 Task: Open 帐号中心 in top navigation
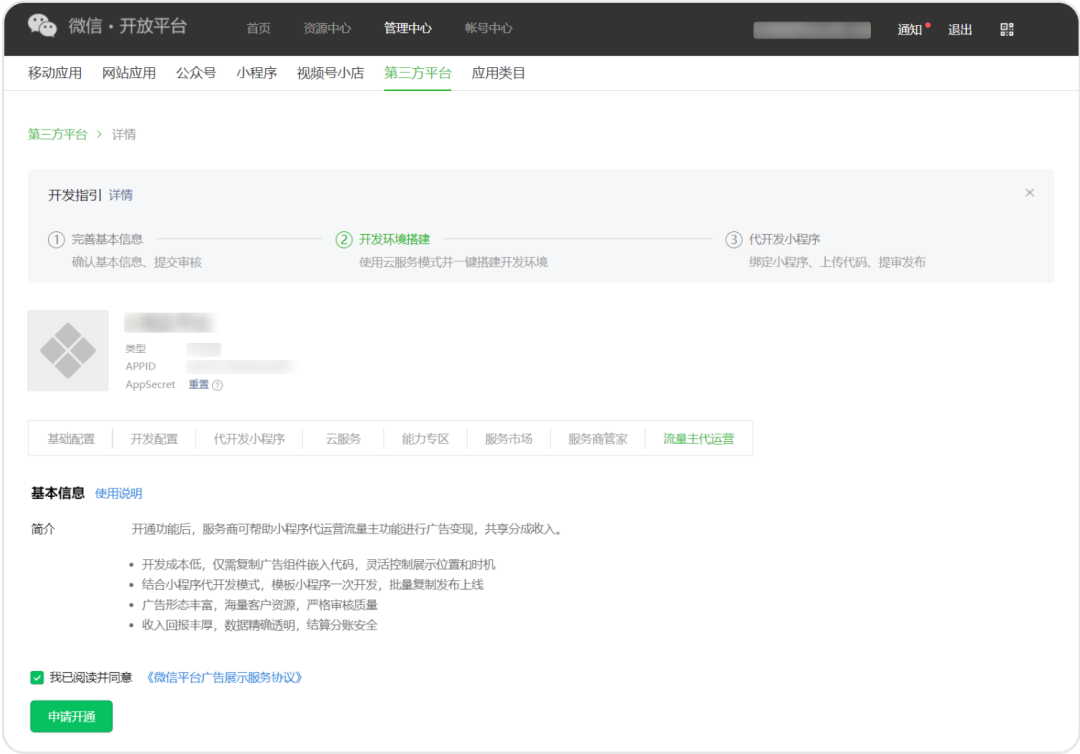point(488,28)
